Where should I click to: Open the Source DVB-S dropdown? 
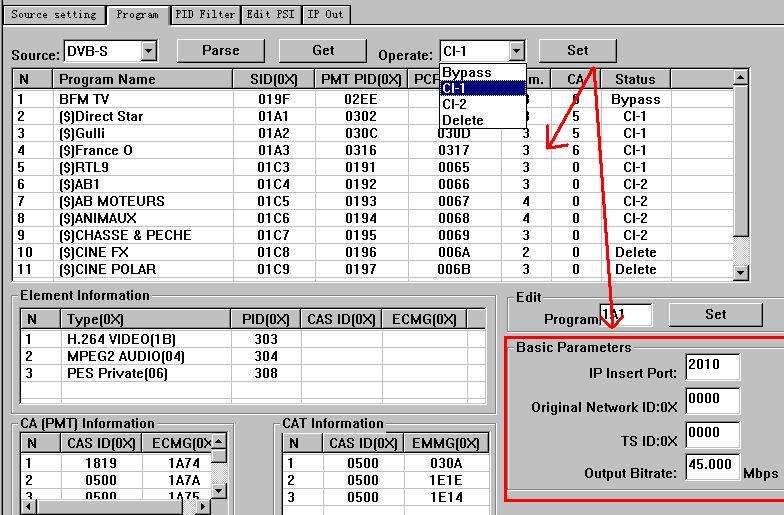[x=148, y=52]
